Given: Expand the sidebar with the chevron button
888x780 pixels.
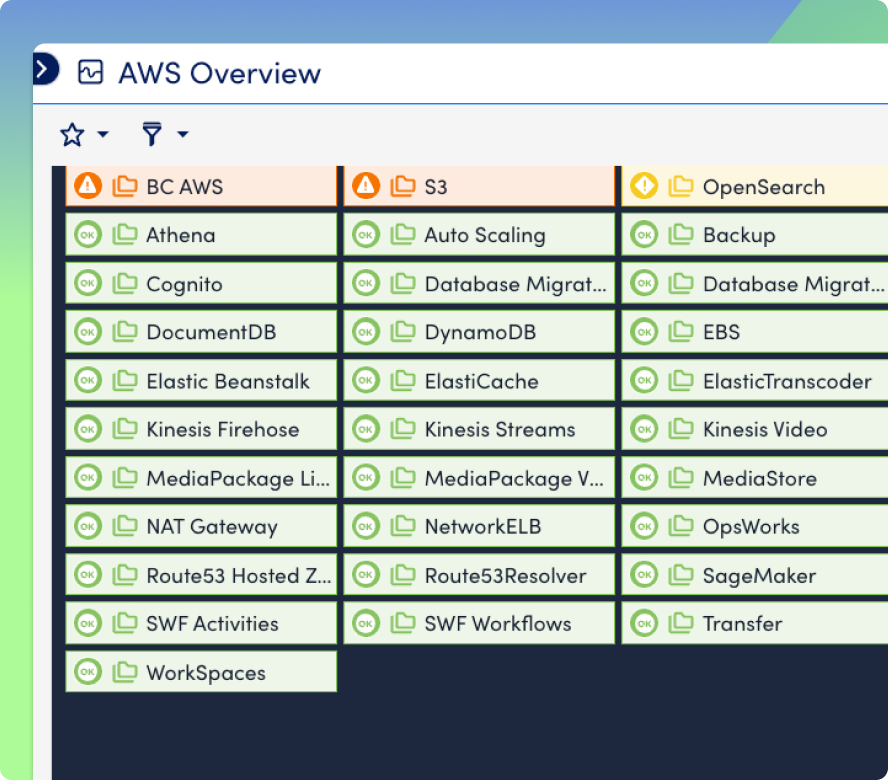Looking at the screenshot, I should pos(45,69).
